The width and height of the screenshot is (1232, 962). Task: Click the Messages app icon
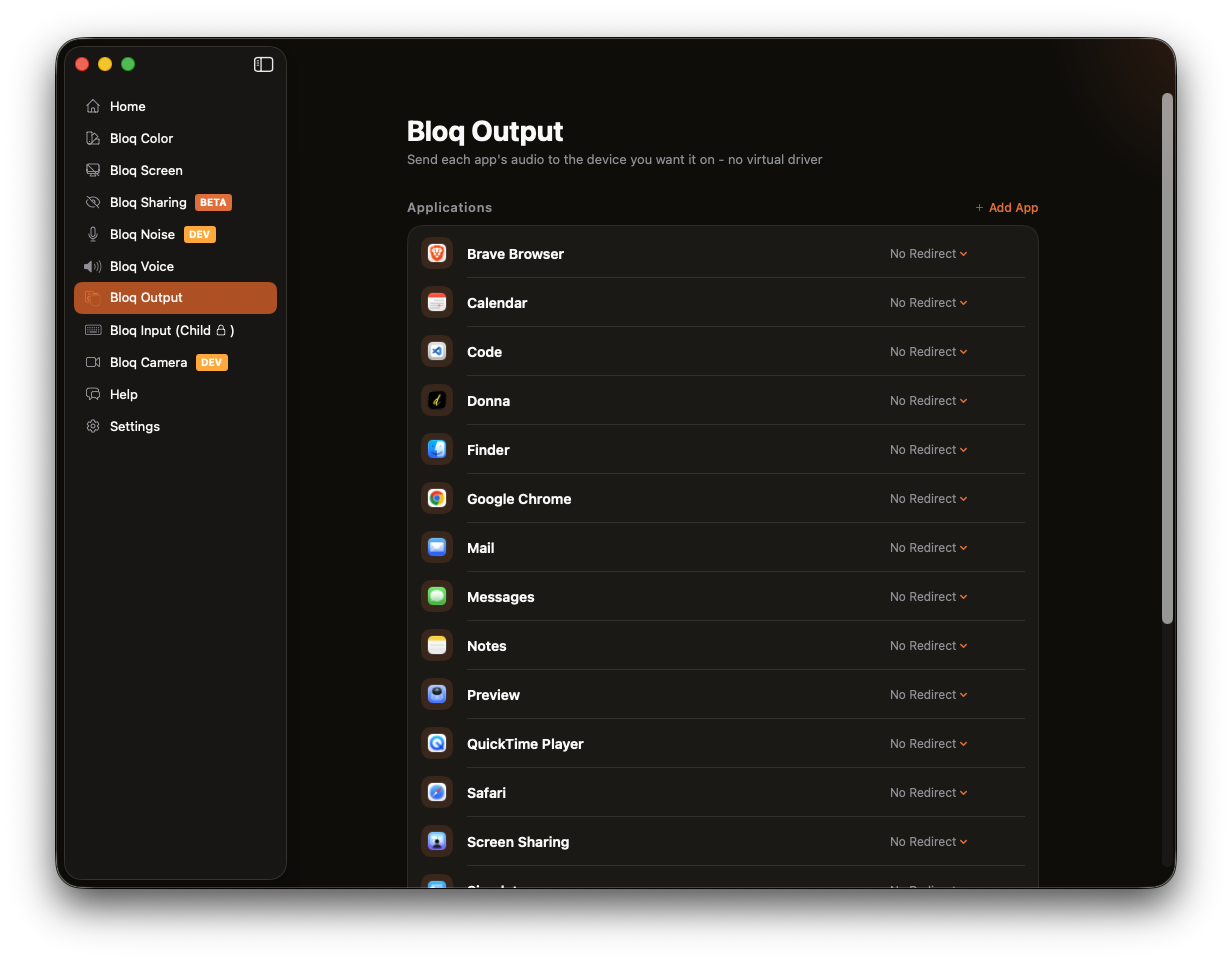[437, 597]
